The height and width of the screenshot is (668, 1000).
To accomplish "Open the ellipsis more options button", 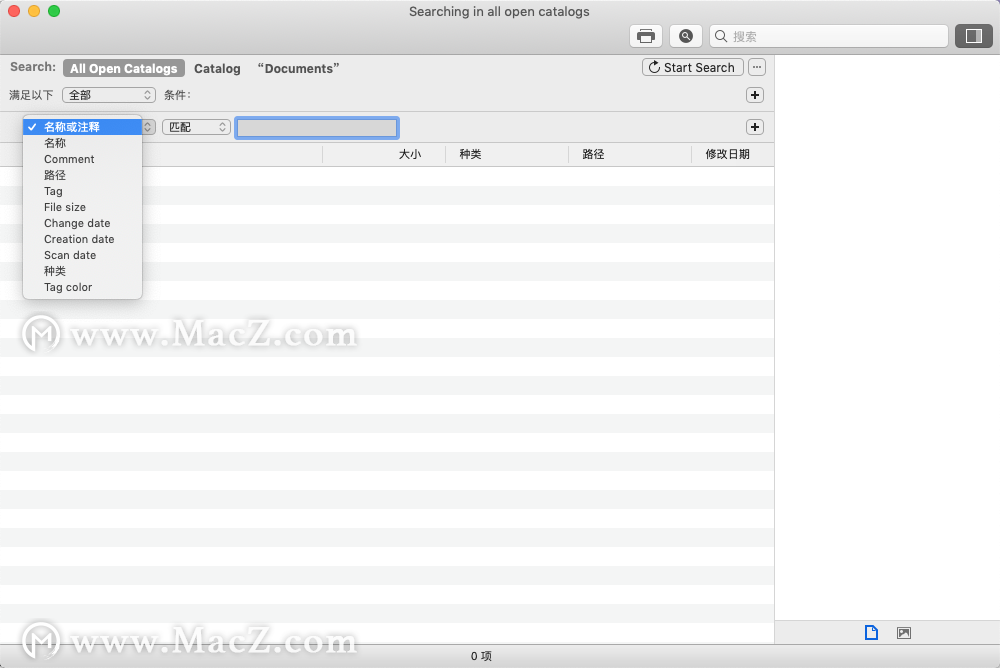I will 757,68.
